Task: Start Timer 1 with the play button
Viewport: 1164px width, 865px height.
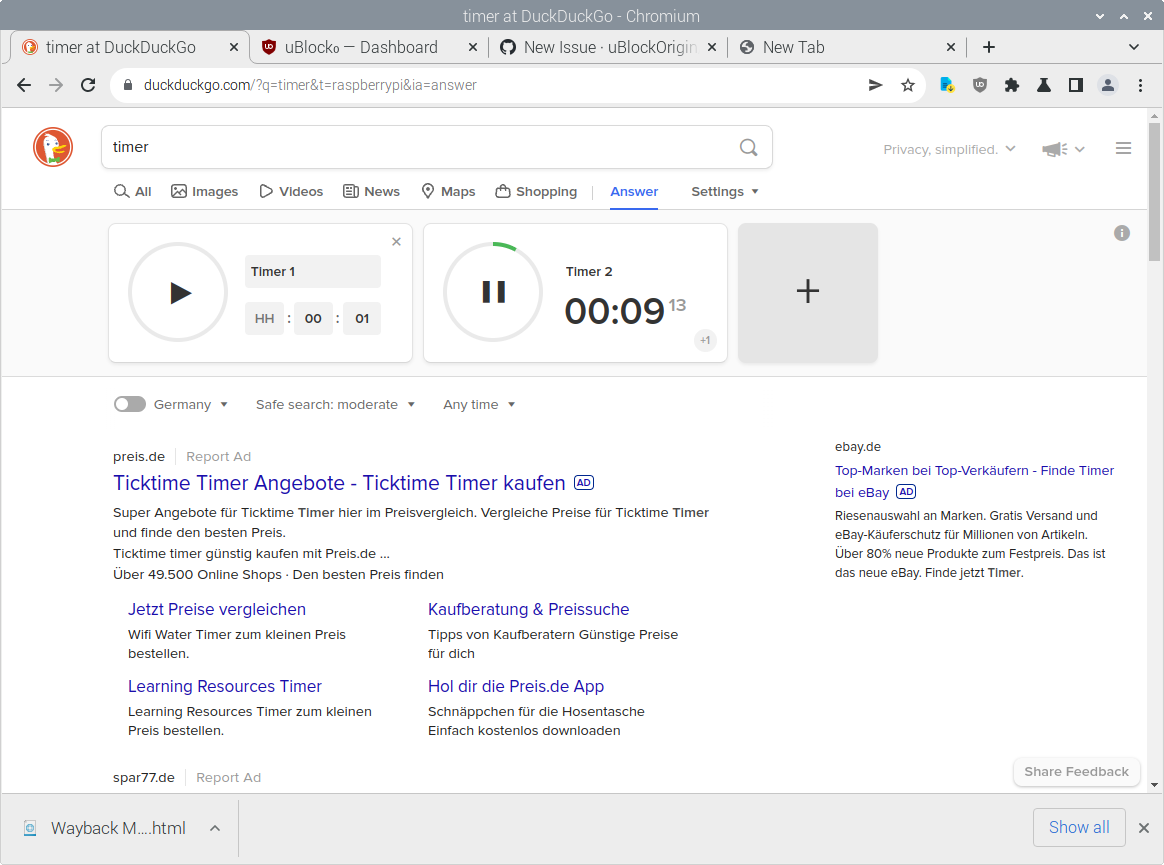Action: pyautogui.click(x=178, y=292)
